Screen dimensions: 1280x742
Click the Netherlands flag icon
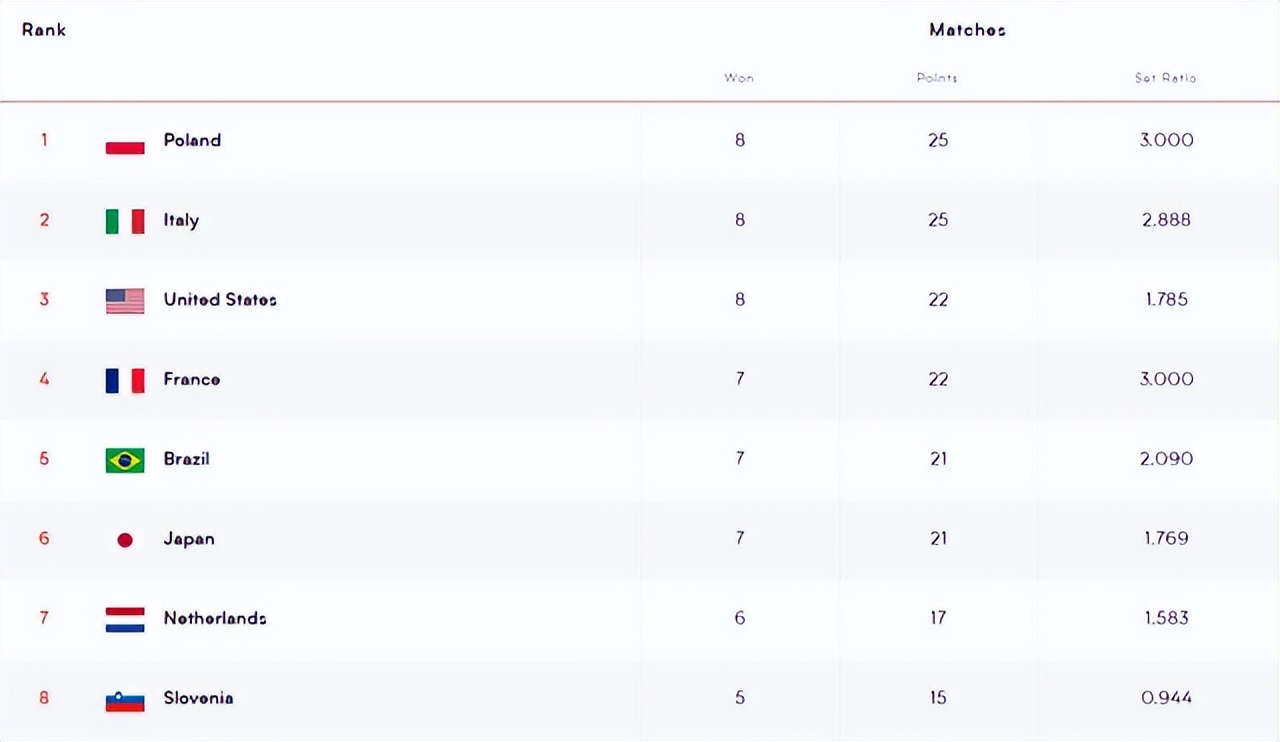click(x=125, y=620)
